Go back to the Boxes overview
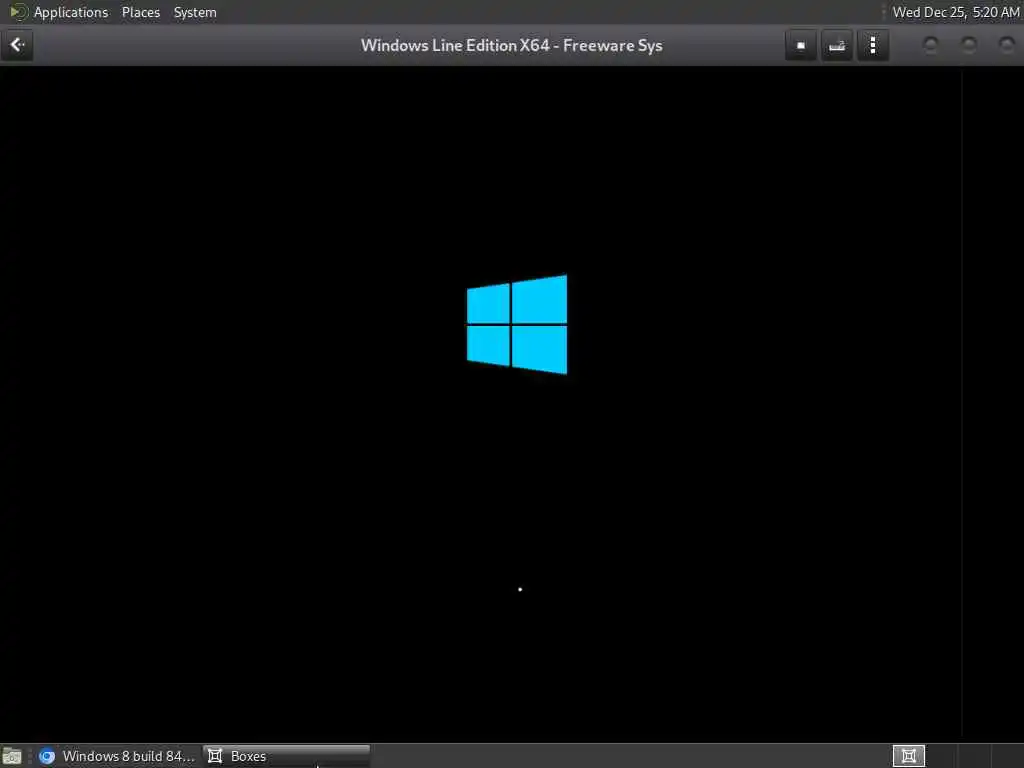Screen dimensions: 1024x768 click(x=17, y=45)
